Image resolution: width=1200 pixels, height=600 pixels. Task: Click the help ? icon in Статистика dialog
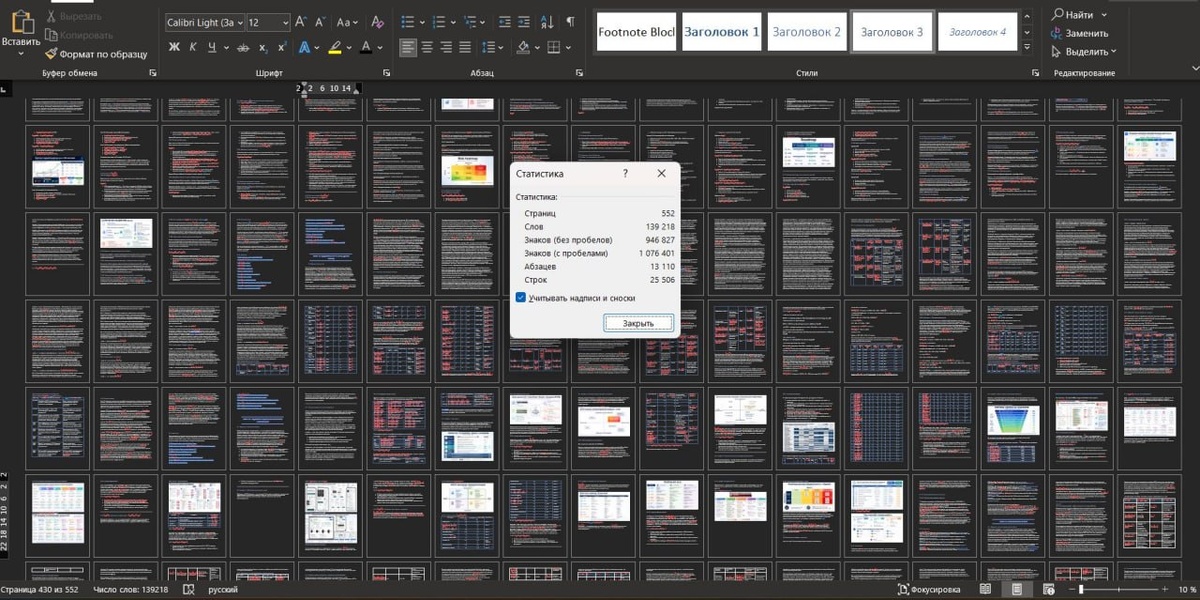(625, 173)
